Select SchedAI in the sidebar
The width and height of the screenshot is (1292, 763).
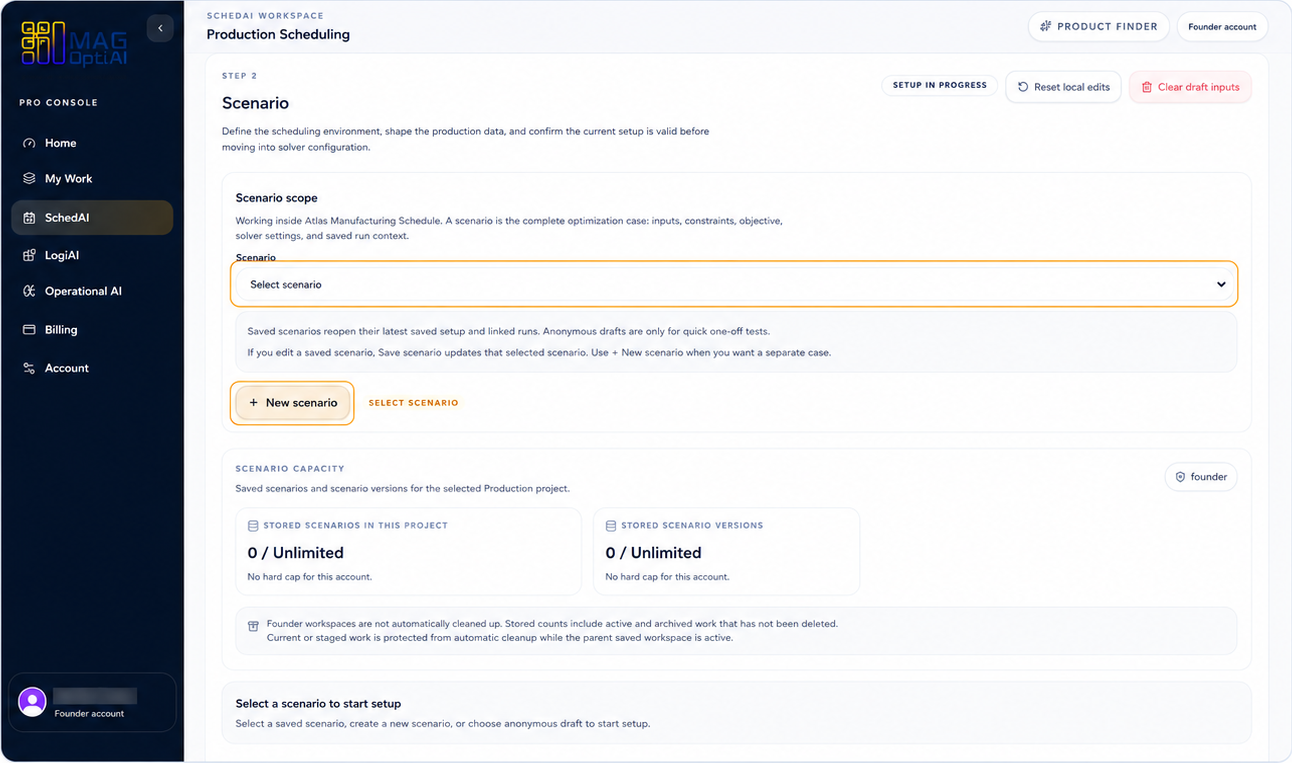click(x=92, y=218)
